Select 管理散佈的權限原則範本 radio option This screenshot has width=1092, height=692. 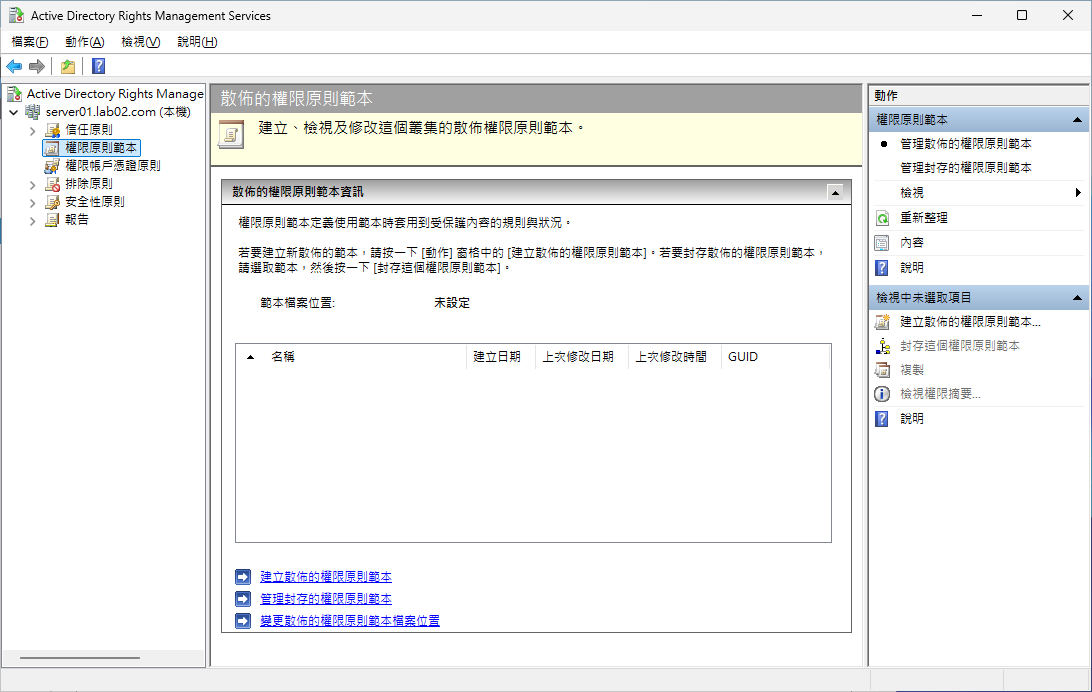click(965, 144)
